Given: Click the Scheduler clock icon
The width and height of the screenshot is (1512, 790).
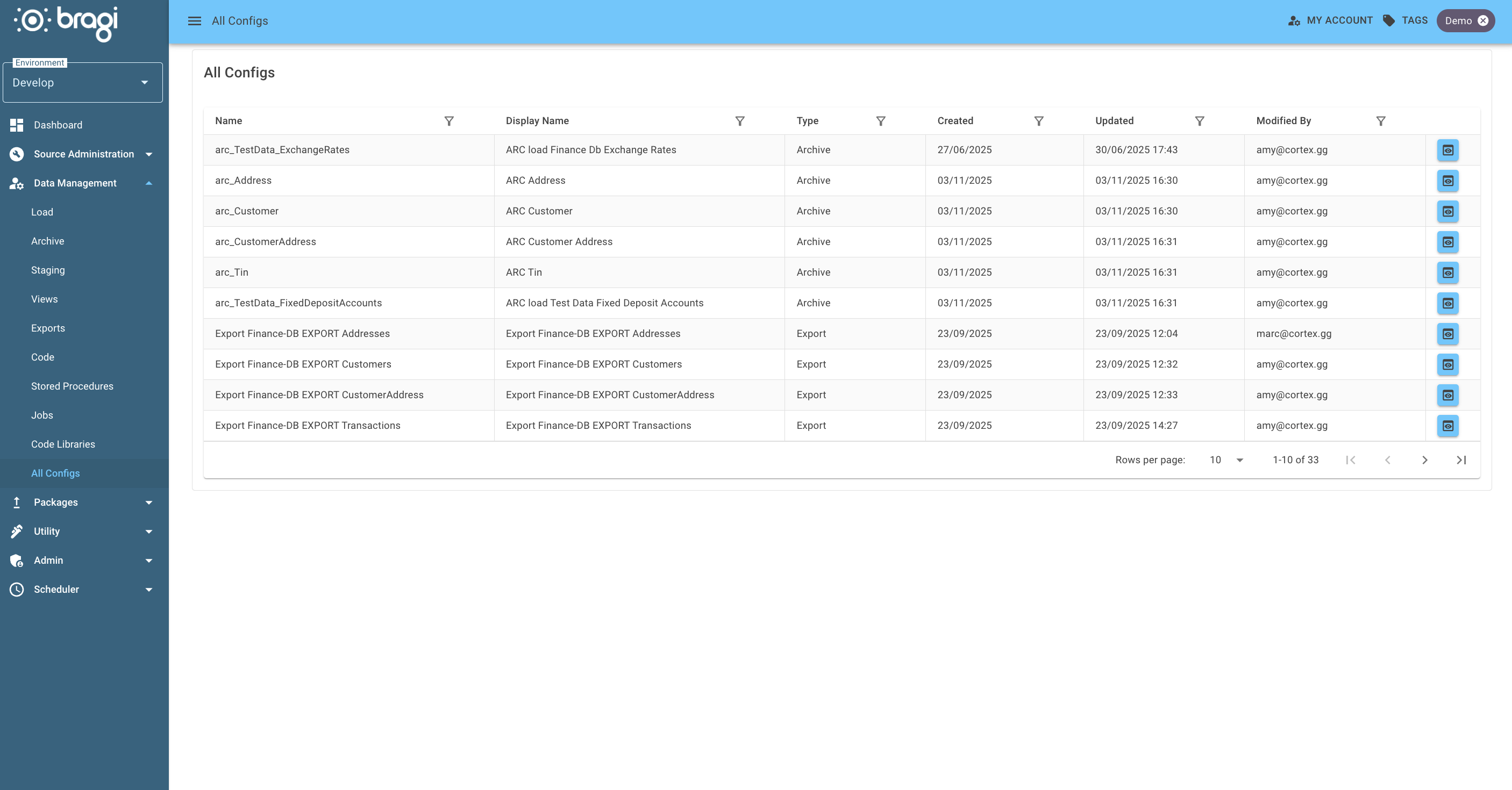Looking at the screenshot, I should pyautogui.click(x=17, y=590).
